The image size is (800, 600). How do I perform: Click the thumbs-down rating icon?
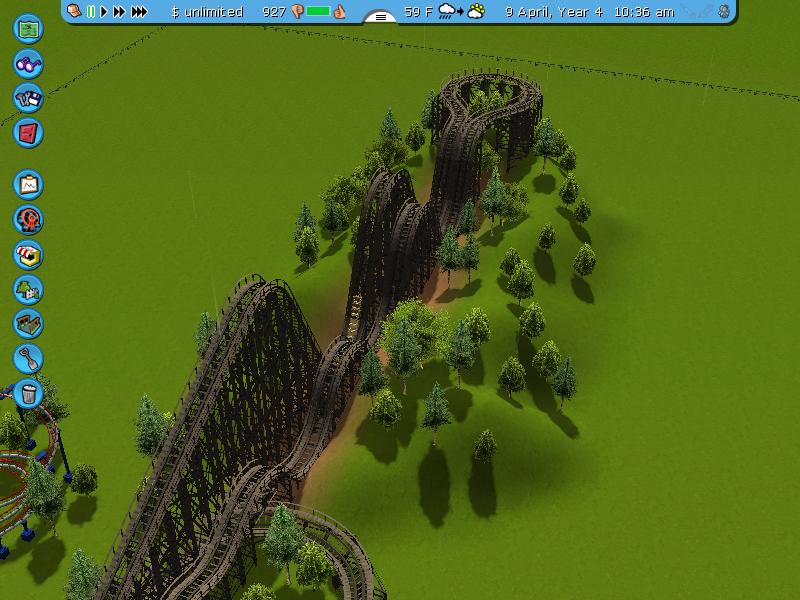pos(297,12)
